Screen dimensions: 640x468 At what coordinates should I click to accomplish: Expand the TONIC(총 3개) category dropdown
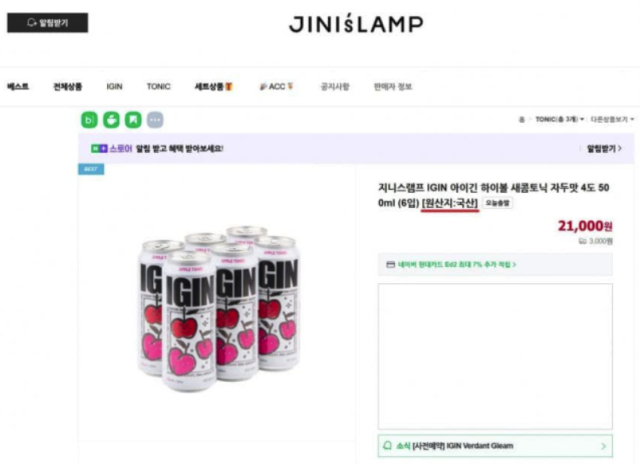[x=560, y=120]
